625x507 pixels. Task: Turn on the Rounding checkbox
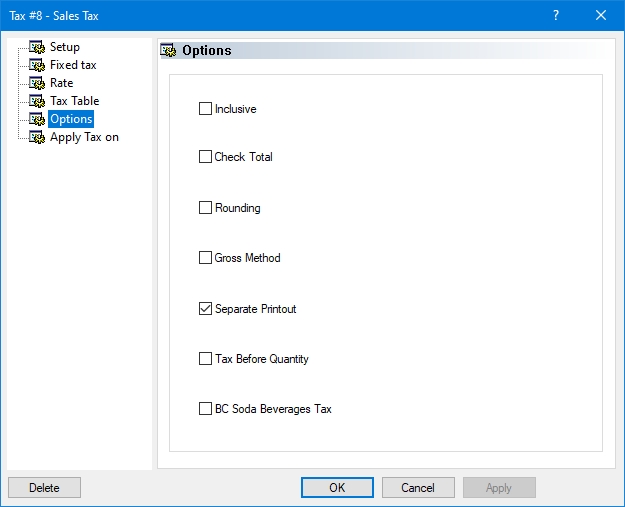[x=206, y=208]
